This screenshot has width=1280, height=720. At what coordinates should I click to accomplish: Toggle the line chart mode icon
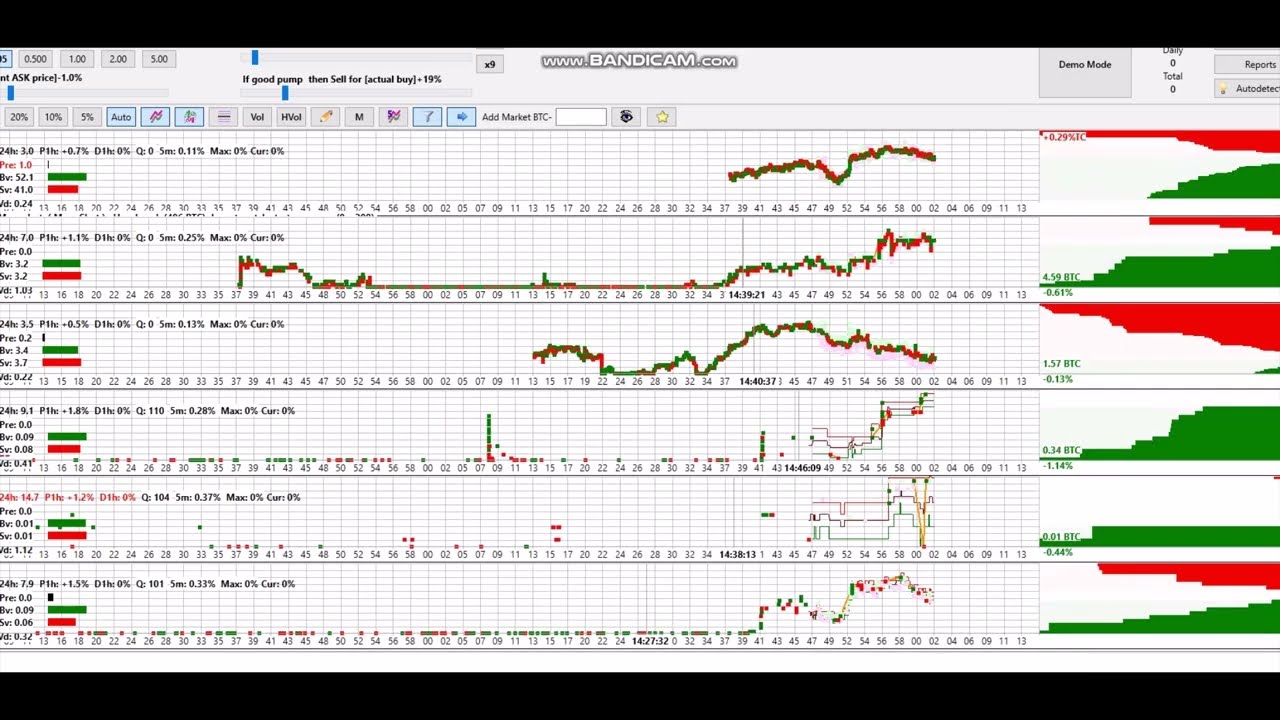(155, 117)
